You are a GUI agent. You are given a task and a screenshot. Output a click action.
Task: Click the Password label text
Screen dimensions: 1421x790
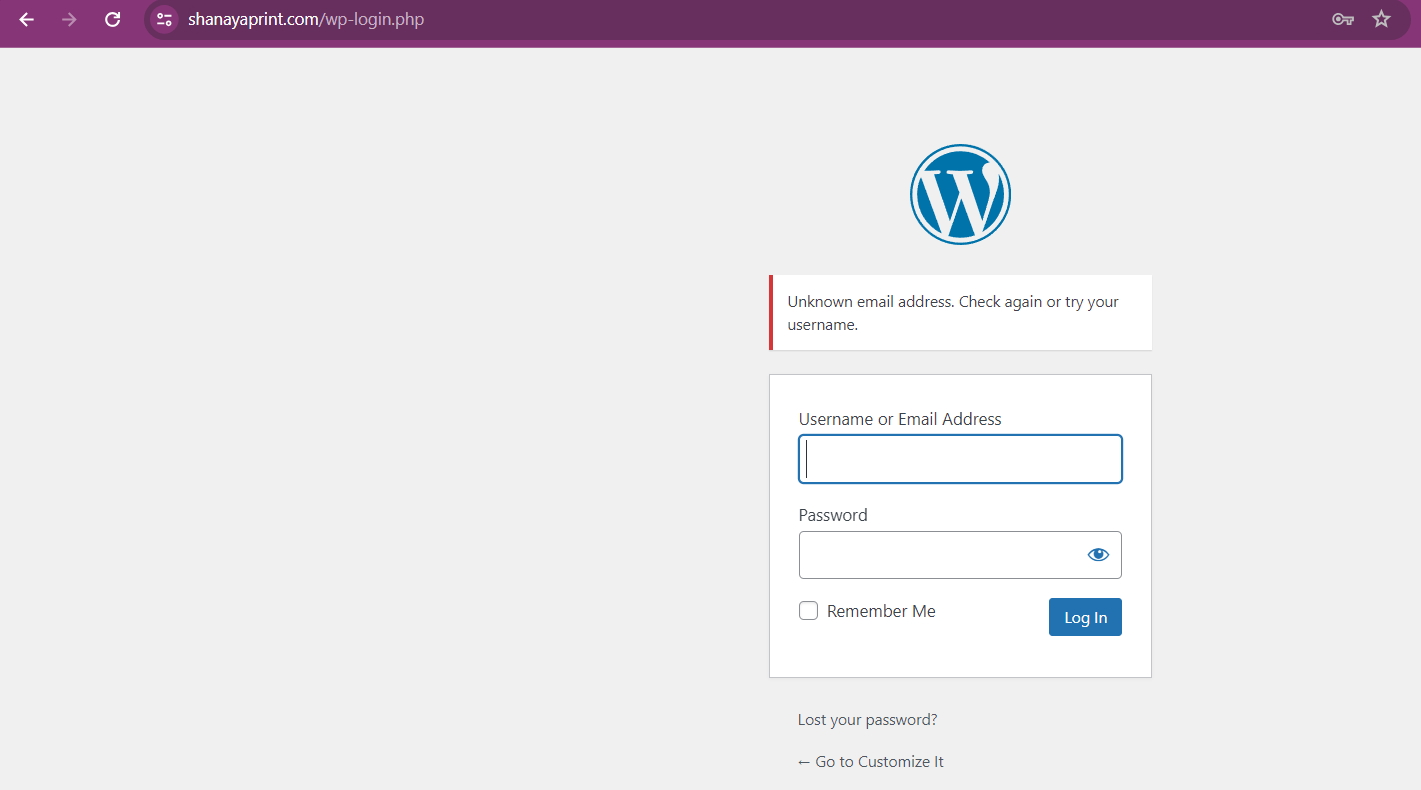833,515
